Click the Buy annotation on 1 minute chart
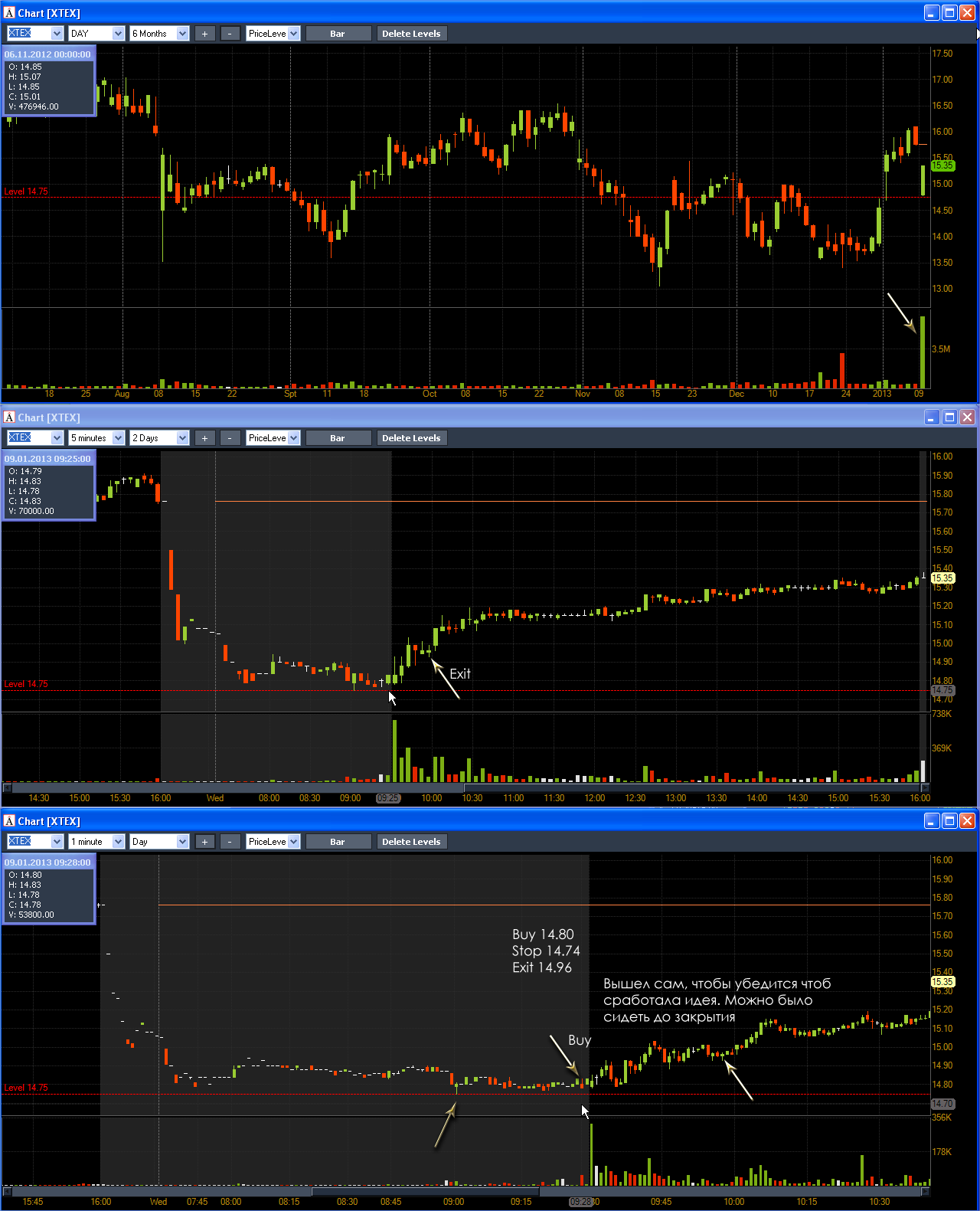The image size is (980, 1211). (x=580, y=1040)
